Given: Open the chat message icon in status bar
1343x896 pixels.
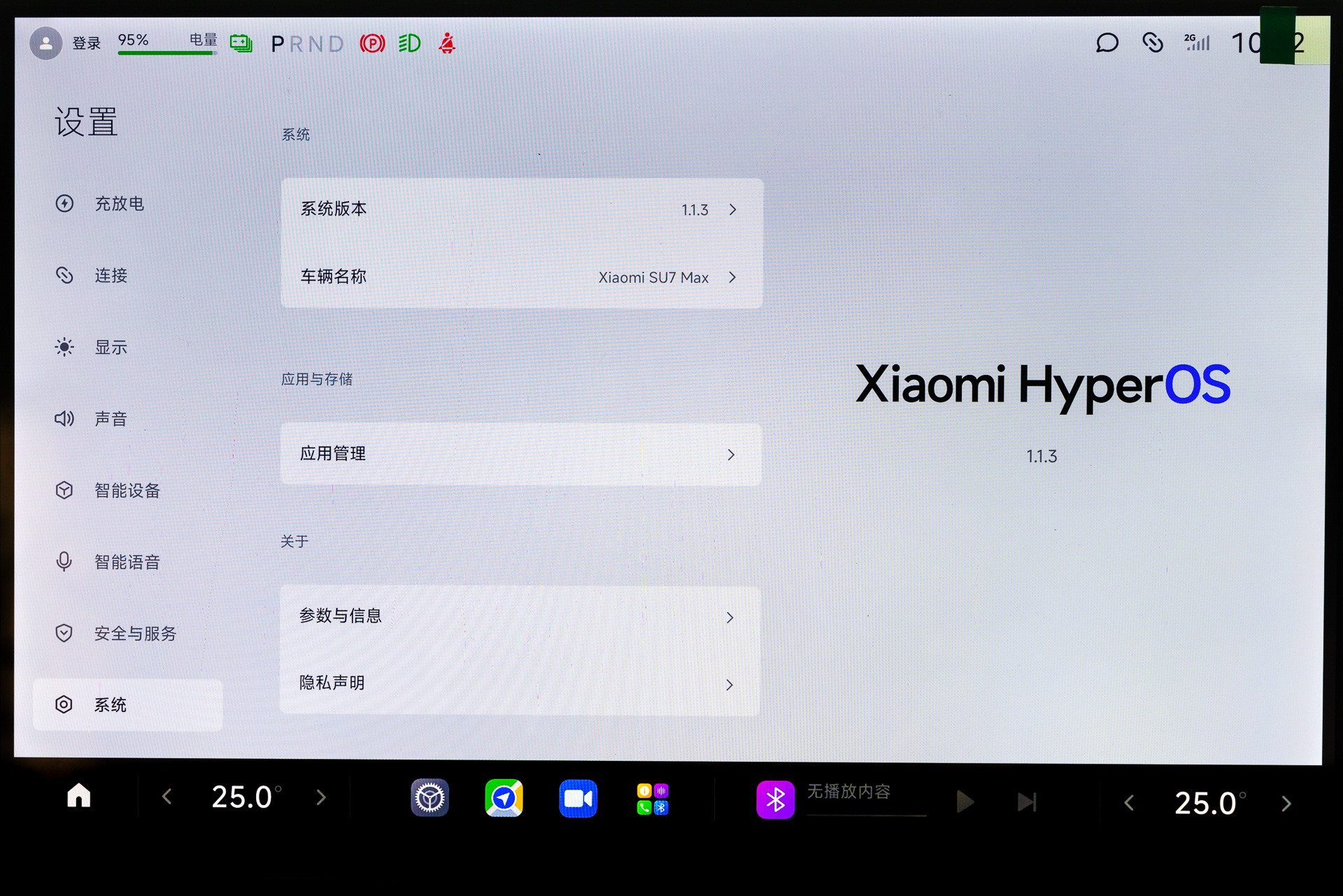Looking at the screenshot, I should pyautogui.click(x=1107, y=43).
